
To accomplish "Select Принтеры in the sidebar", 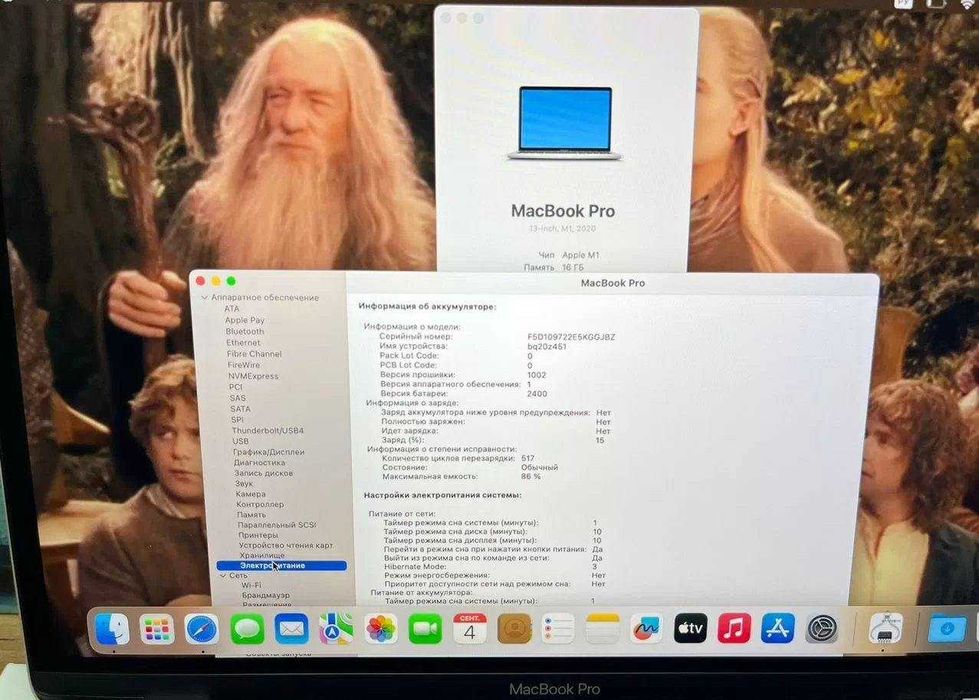I will 258,535.
